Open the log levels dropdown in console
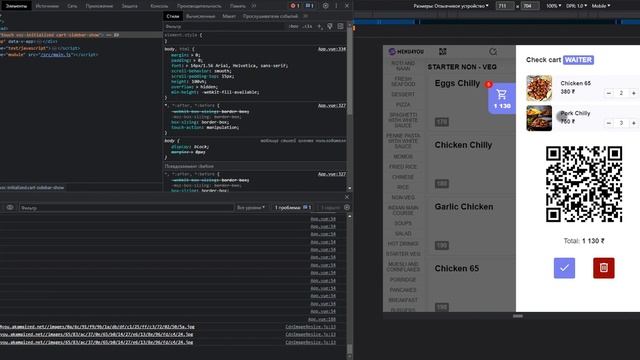Screen dimensions: 640x360 click(x=251, y=207)
